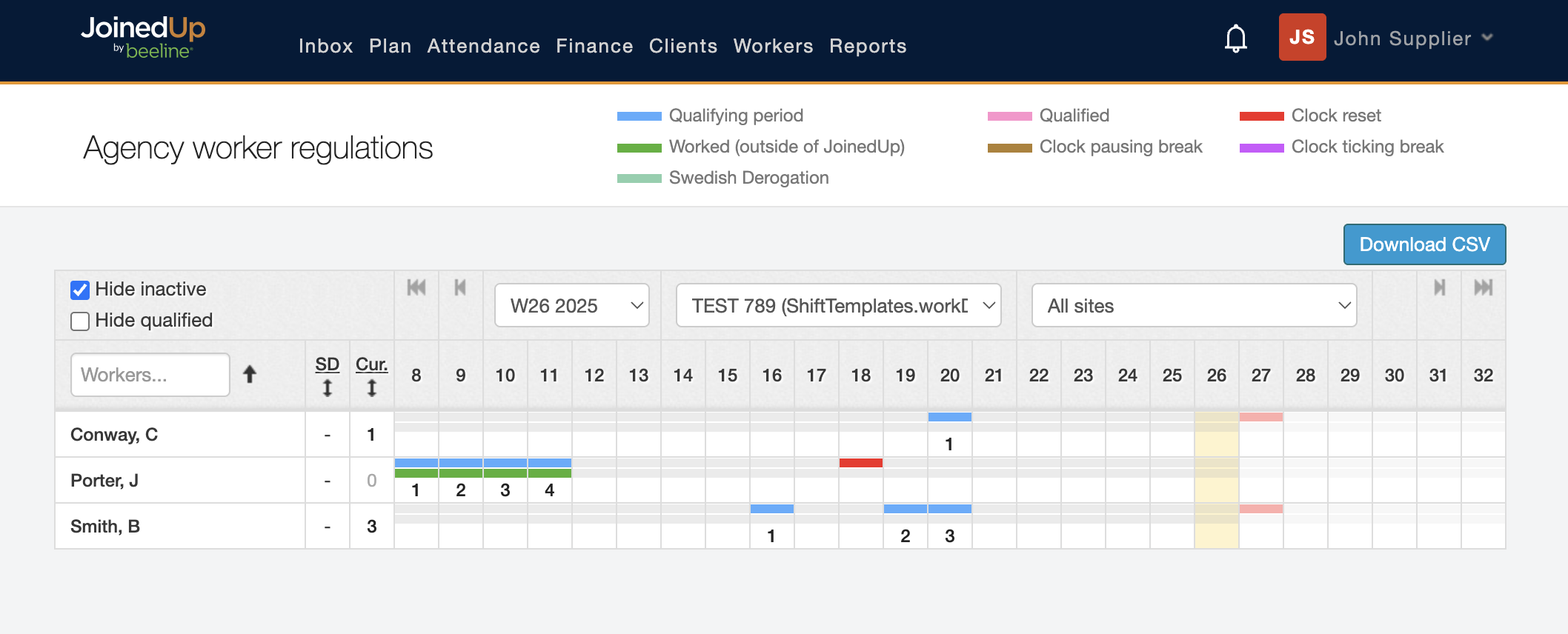Go to next week arrow

(x=1439, y=287)
